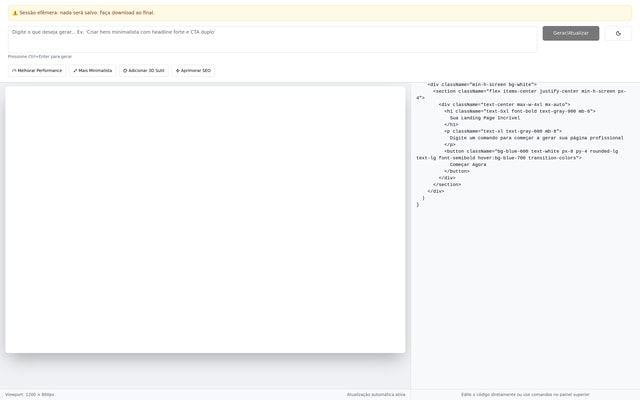This screenshot has height=400, width=640.
Task: Apply the Adicionar 3D Sutil preset
Action: pos(143,71)
